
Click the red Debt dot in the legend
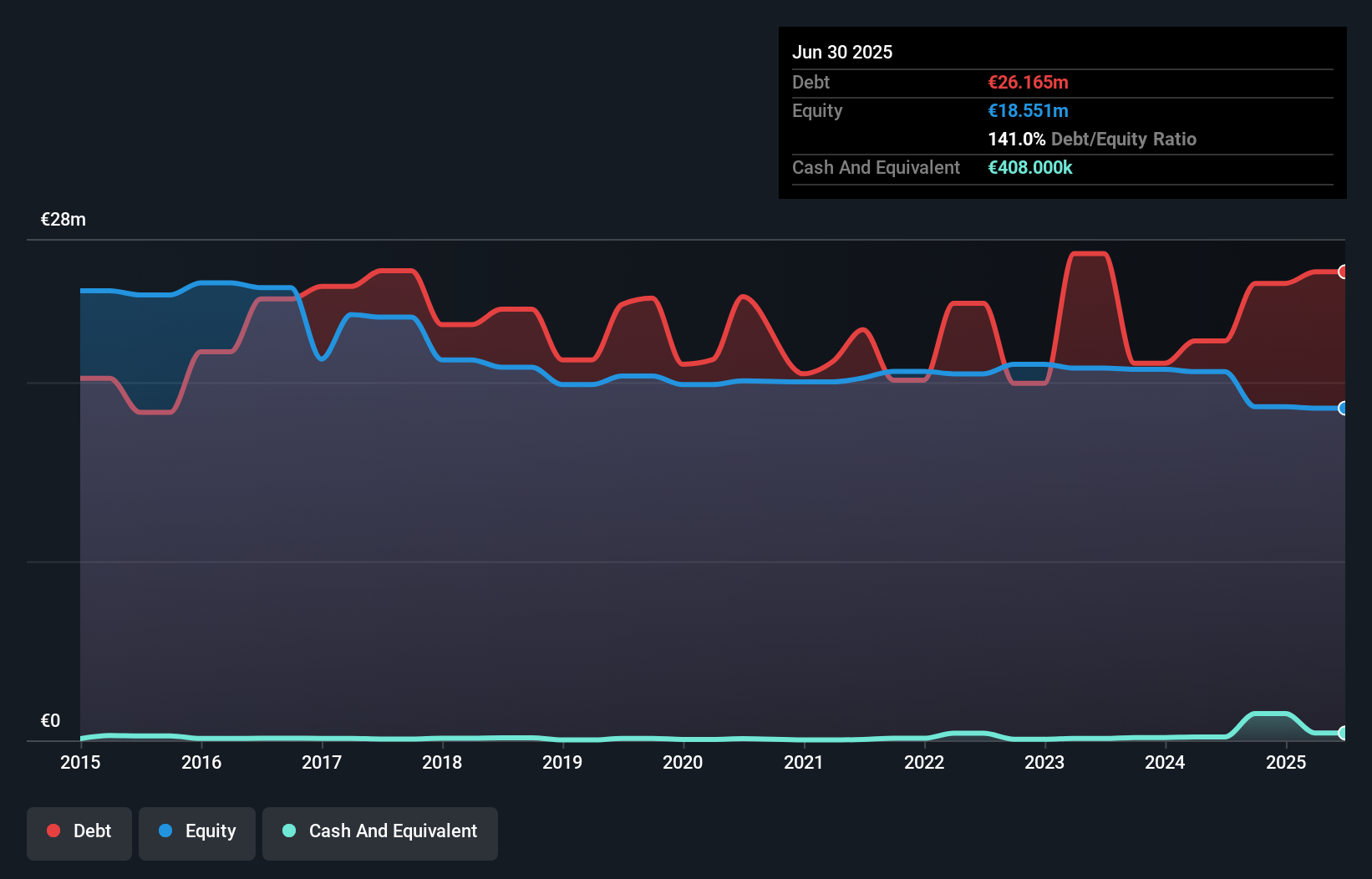53,831
